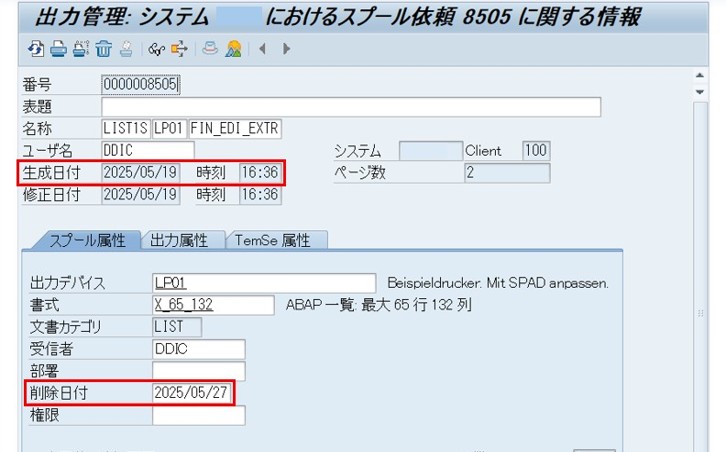Click the orange export/forward arrows icon
The image size is (726, 452).
tap(179, 49)
